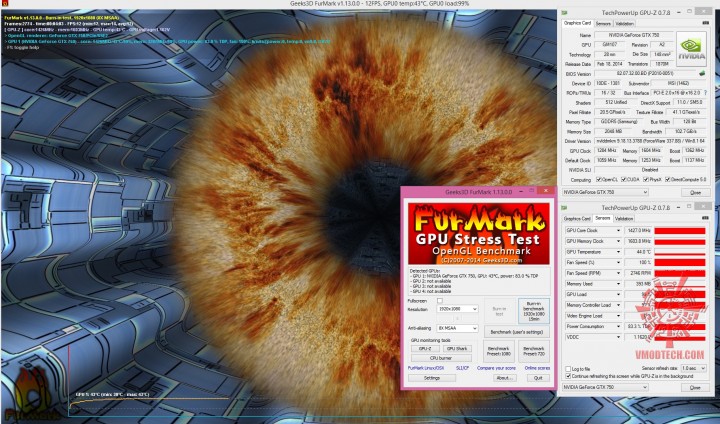The height and width of the screenshot is (424, 720).
Task: Open the SLI/CF link
Action: (462, 368)
